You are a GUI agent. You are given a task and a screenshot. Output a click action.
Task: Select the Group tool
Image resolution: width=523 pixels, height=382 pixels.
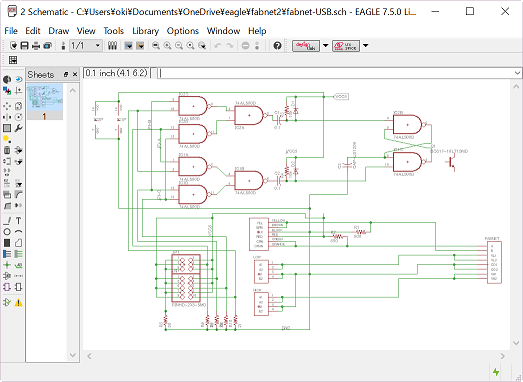point(7,128)
